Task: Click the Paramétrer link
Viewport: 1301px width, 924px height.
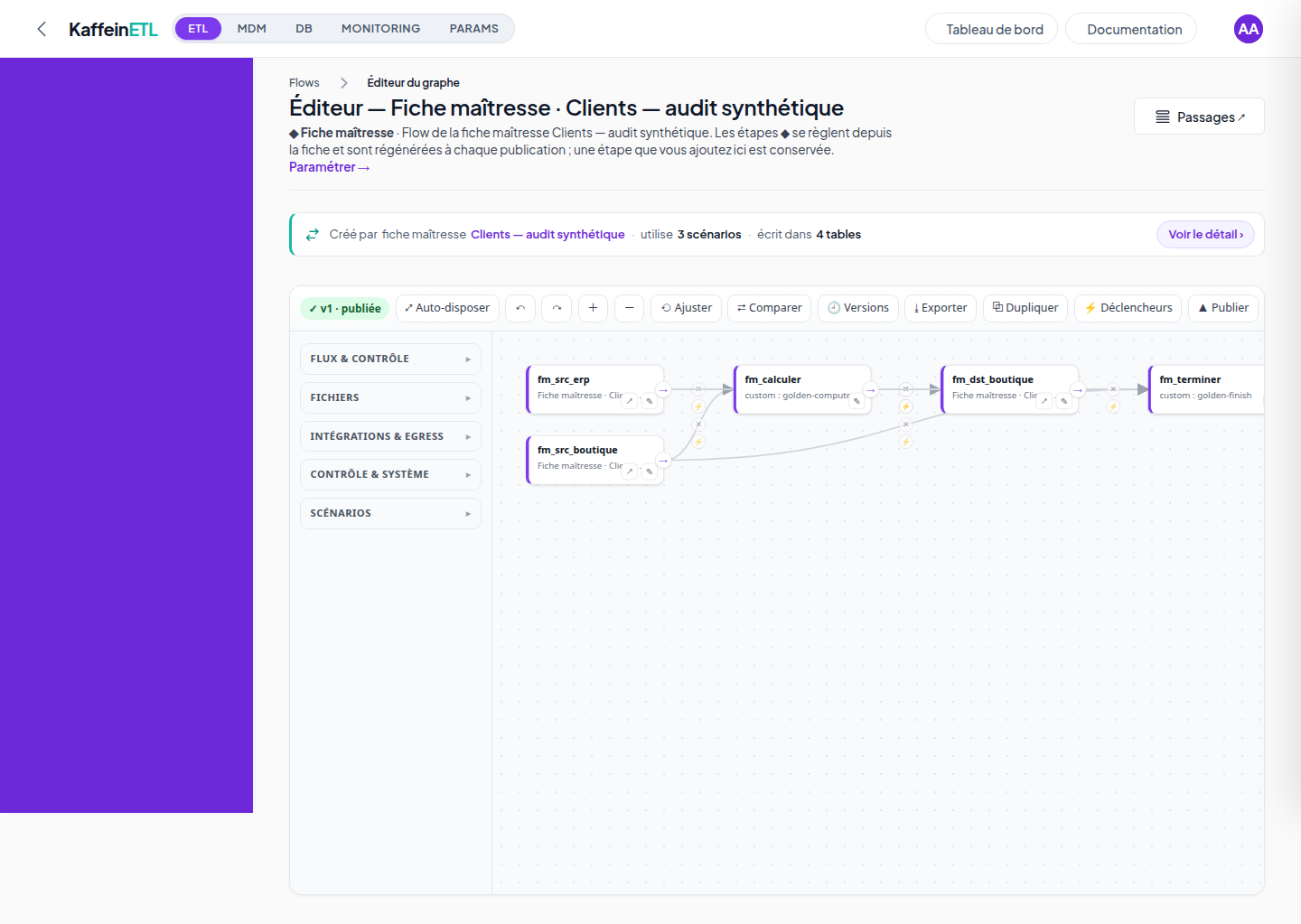Action: pyautogui.click(x=330, y=167)
